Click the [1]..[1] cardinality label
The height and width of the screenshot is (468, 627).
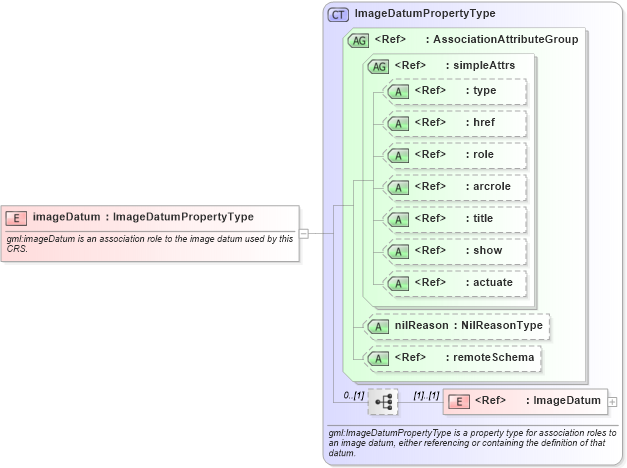[426, 396]
